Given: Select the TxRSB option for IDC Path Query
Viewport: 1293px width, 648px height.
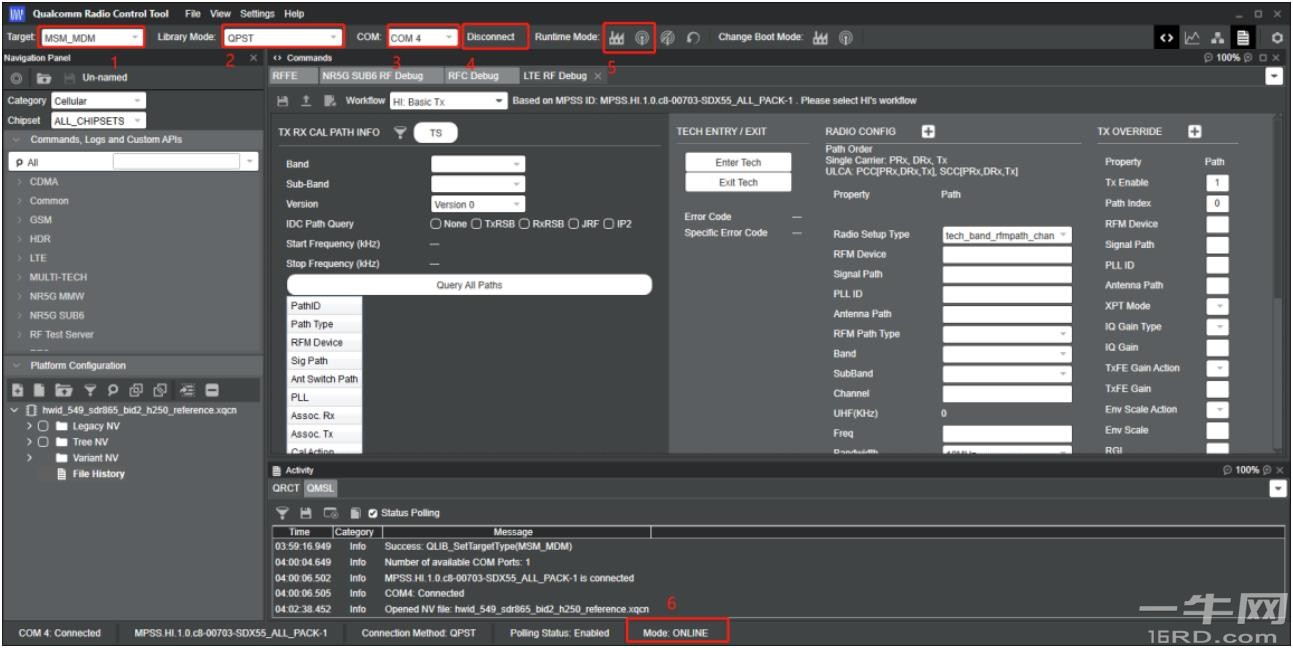Looking at the screenshot, I should (477, 224).
